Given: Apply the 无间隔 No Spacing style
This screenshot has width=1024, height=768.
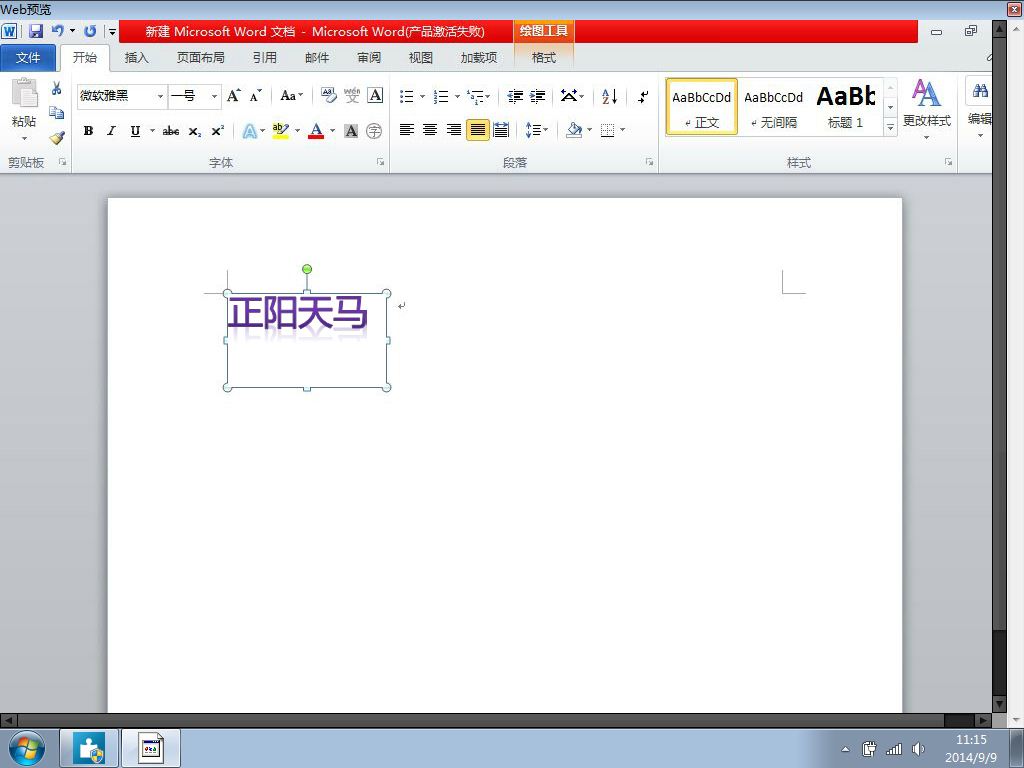Looking at the screenshot, I should [x=773, y=107].
